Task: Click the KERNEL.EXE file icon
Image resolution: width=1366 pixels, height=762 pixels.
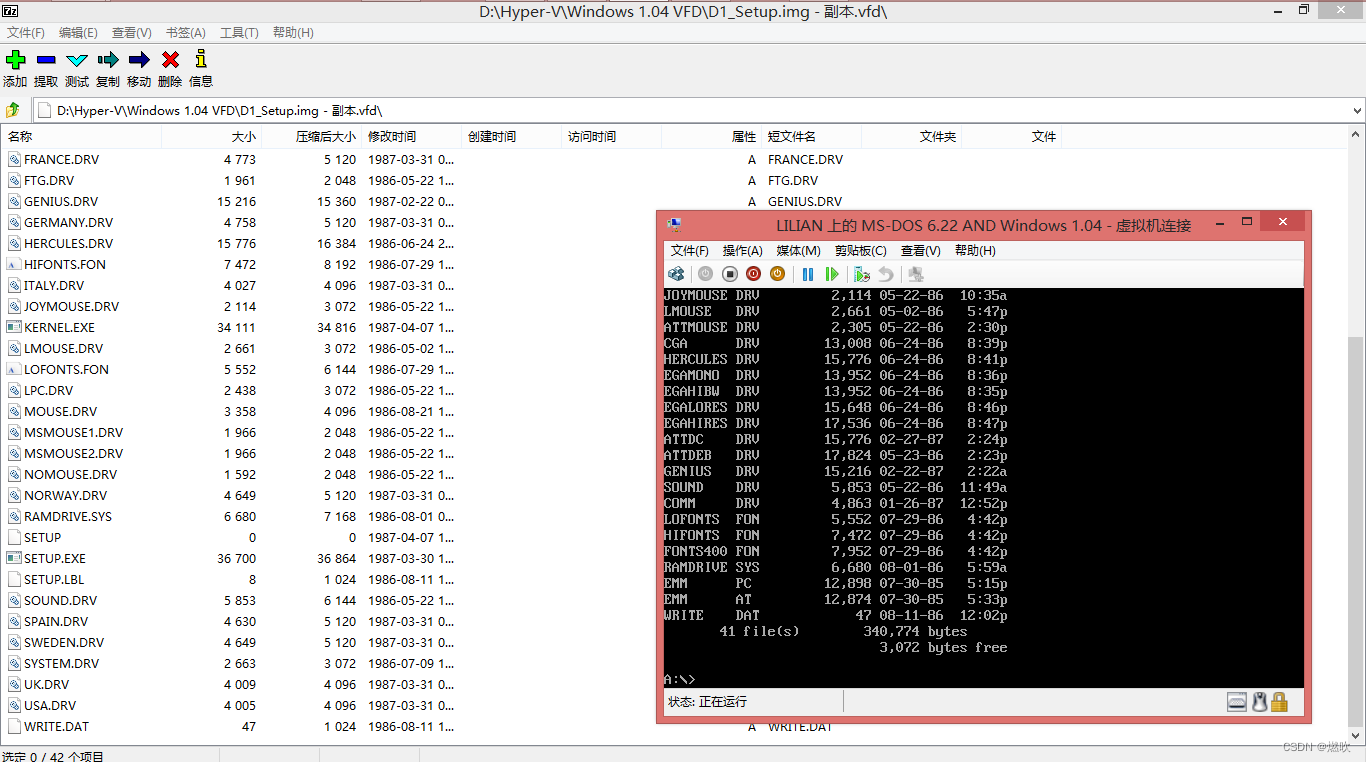Action: pos(14,327)
